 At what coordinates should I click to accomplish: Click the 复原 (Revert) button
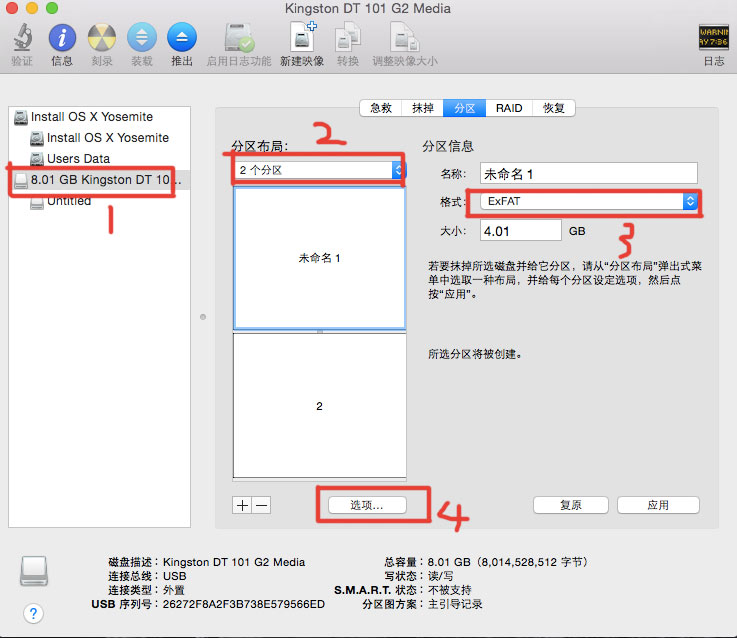click(x=571, y=505)
